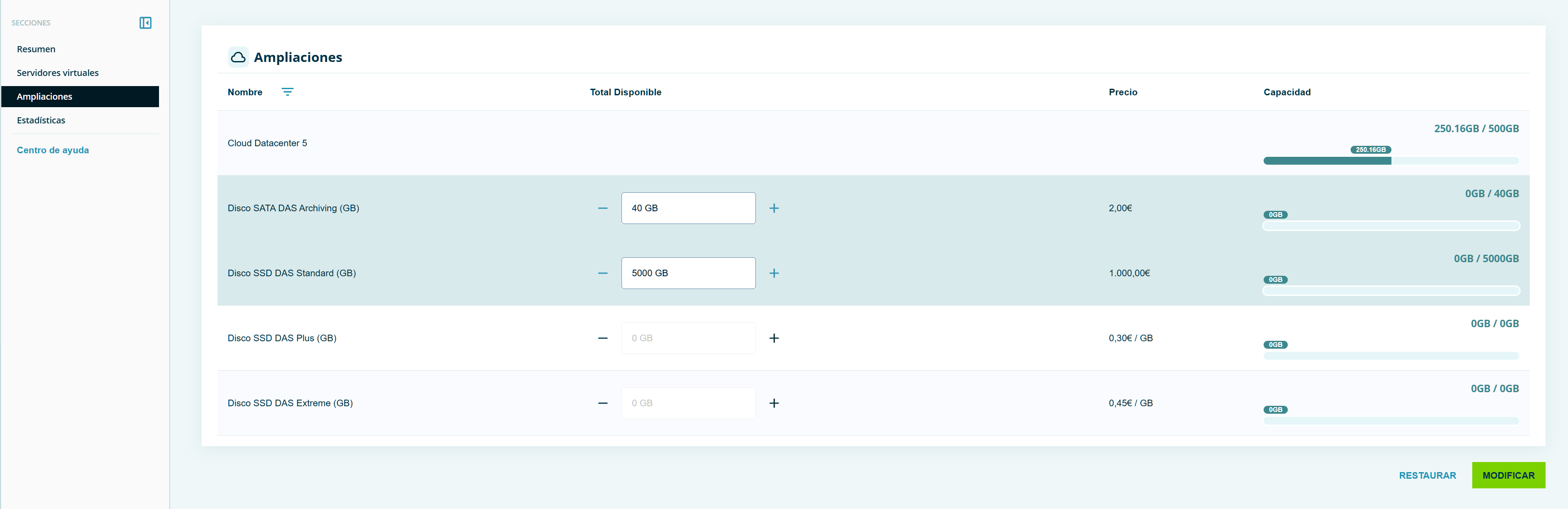Click the Capacidad column header
The width and height of the screenshot is (1568, 509).
pos(1287,92)
